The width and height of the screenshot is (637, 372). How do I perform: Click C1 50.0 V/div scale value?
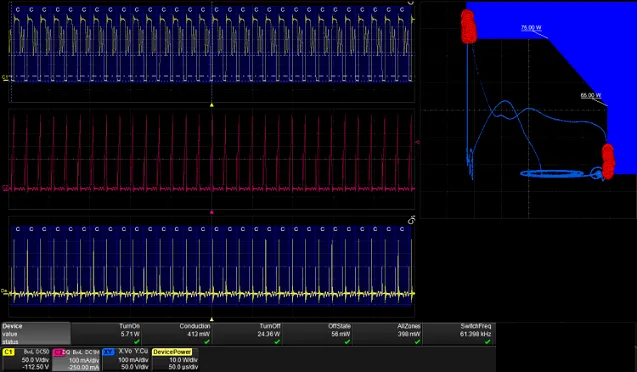coord(35,360)
